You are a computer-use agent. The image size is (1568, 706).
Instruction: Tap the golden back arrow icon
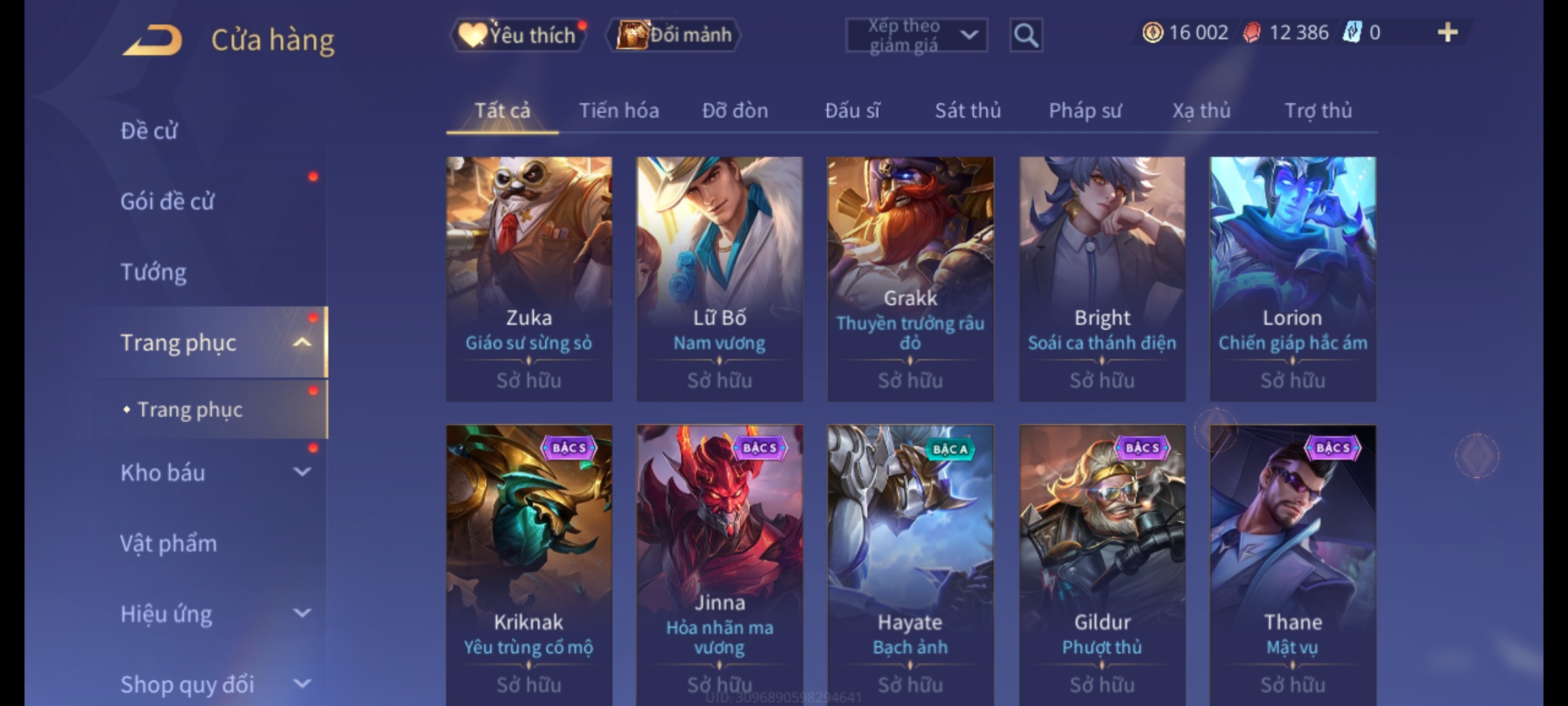152,40
